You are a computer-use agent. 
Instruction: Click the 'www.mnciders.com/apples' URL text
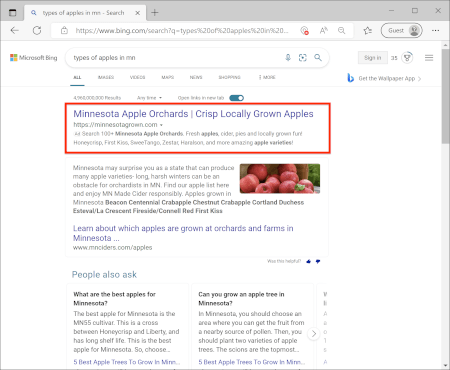tap(113, 248)
